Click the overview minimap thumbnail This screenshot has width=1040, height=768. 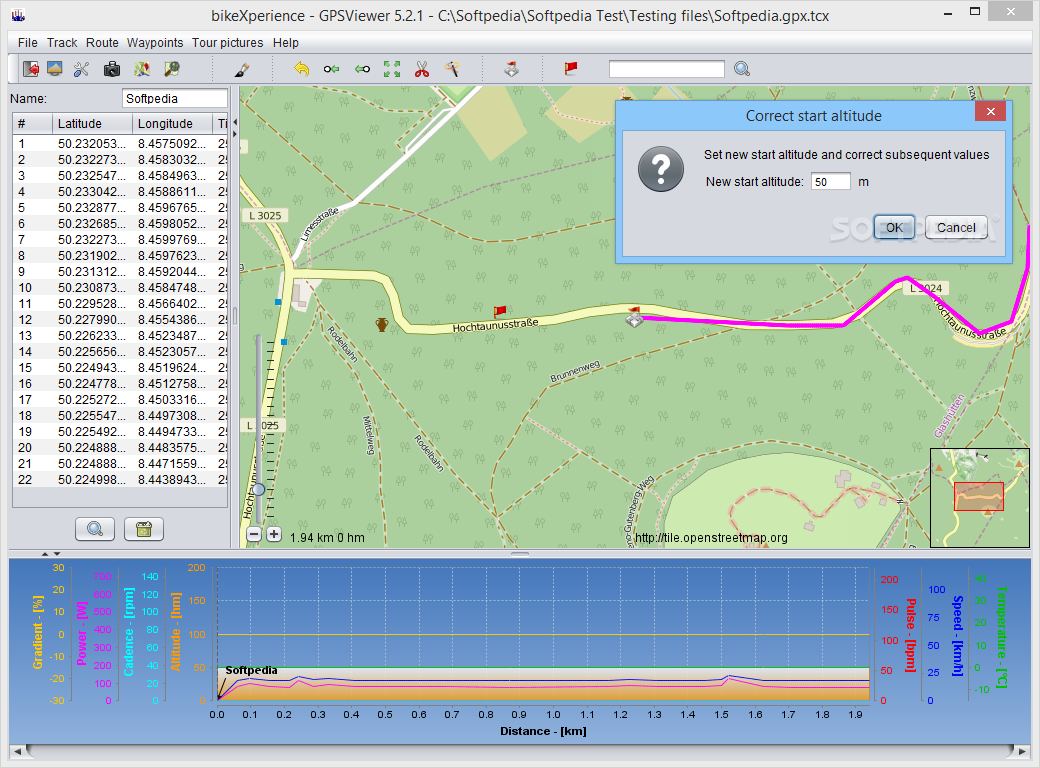click(980, 497)
